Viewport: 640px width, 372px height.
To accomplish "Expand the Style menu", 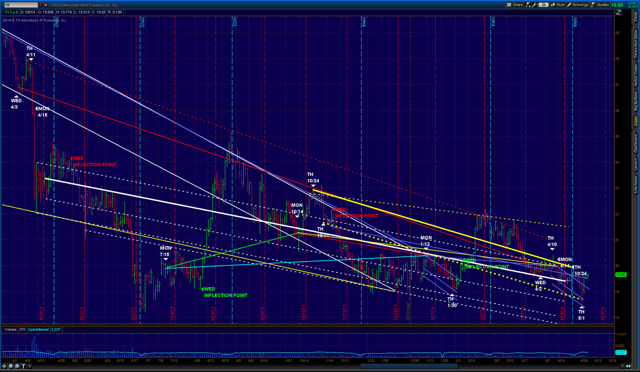I will [x=557, y=5].
